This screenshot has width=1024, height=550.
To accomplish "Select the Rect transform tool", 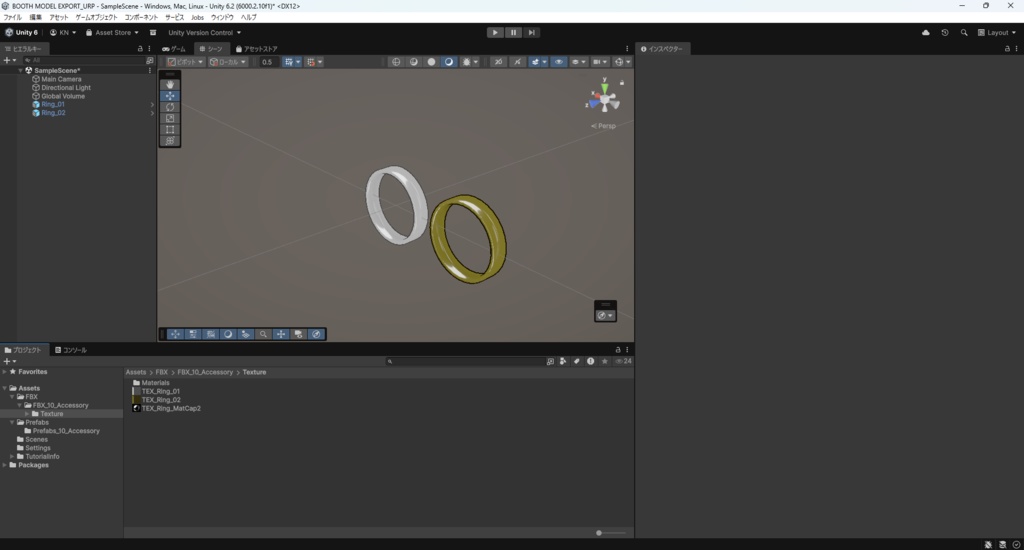I will [x=170, y=129].
